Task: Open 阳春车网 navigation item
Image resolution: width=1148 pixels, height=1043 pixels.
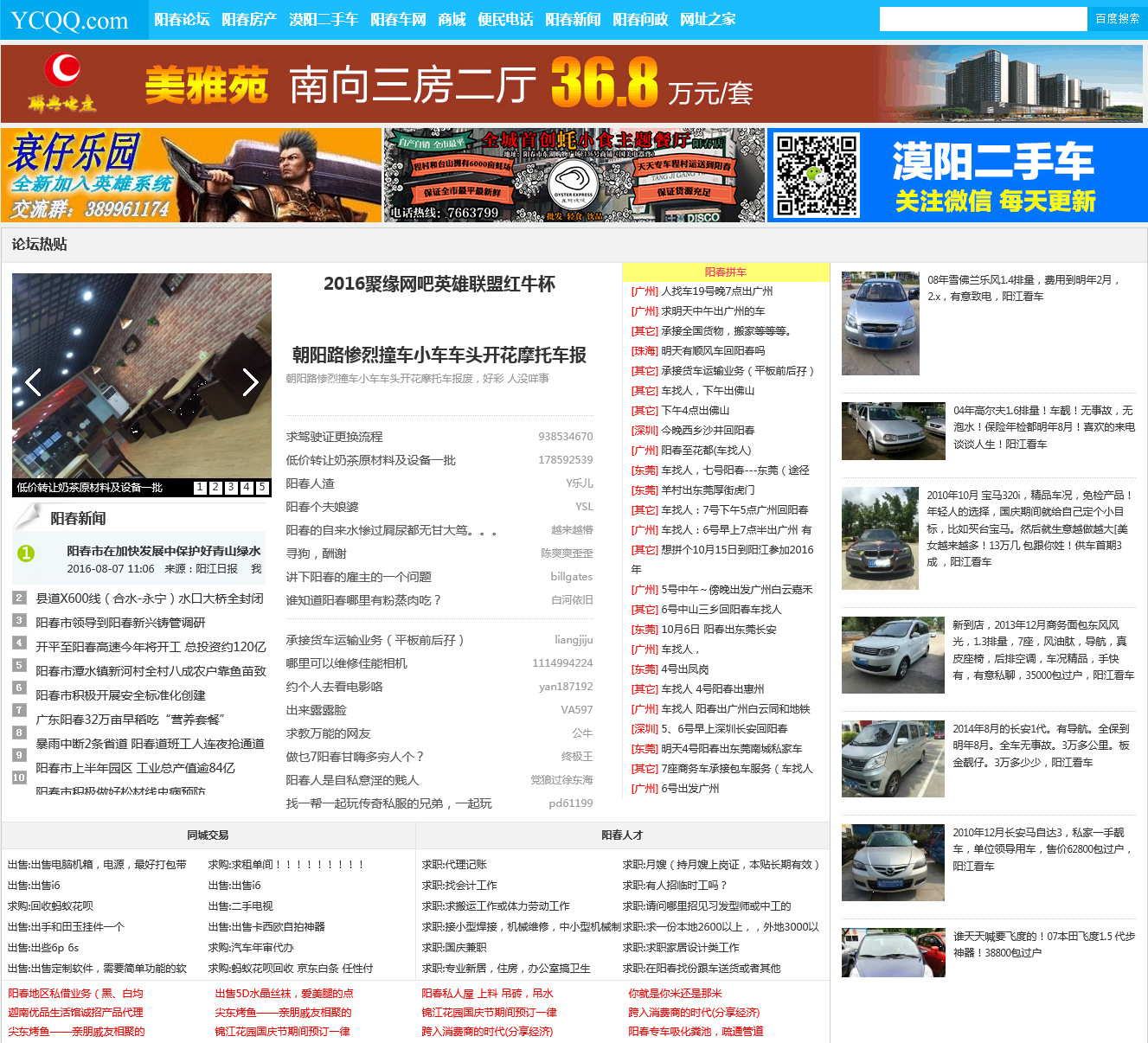Action: 398,19
